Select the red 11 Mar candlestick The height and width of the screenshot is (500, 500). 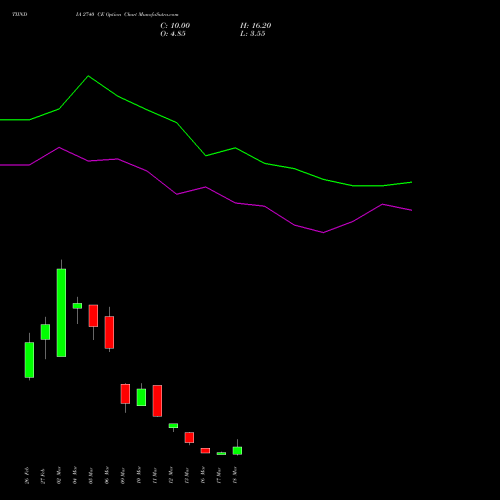(157, 401)
